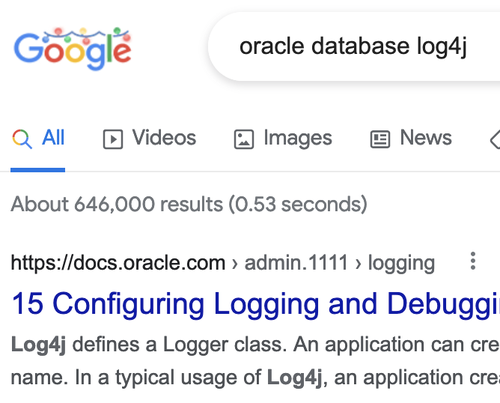Click the Videos play-button icon

coord(113,139)
